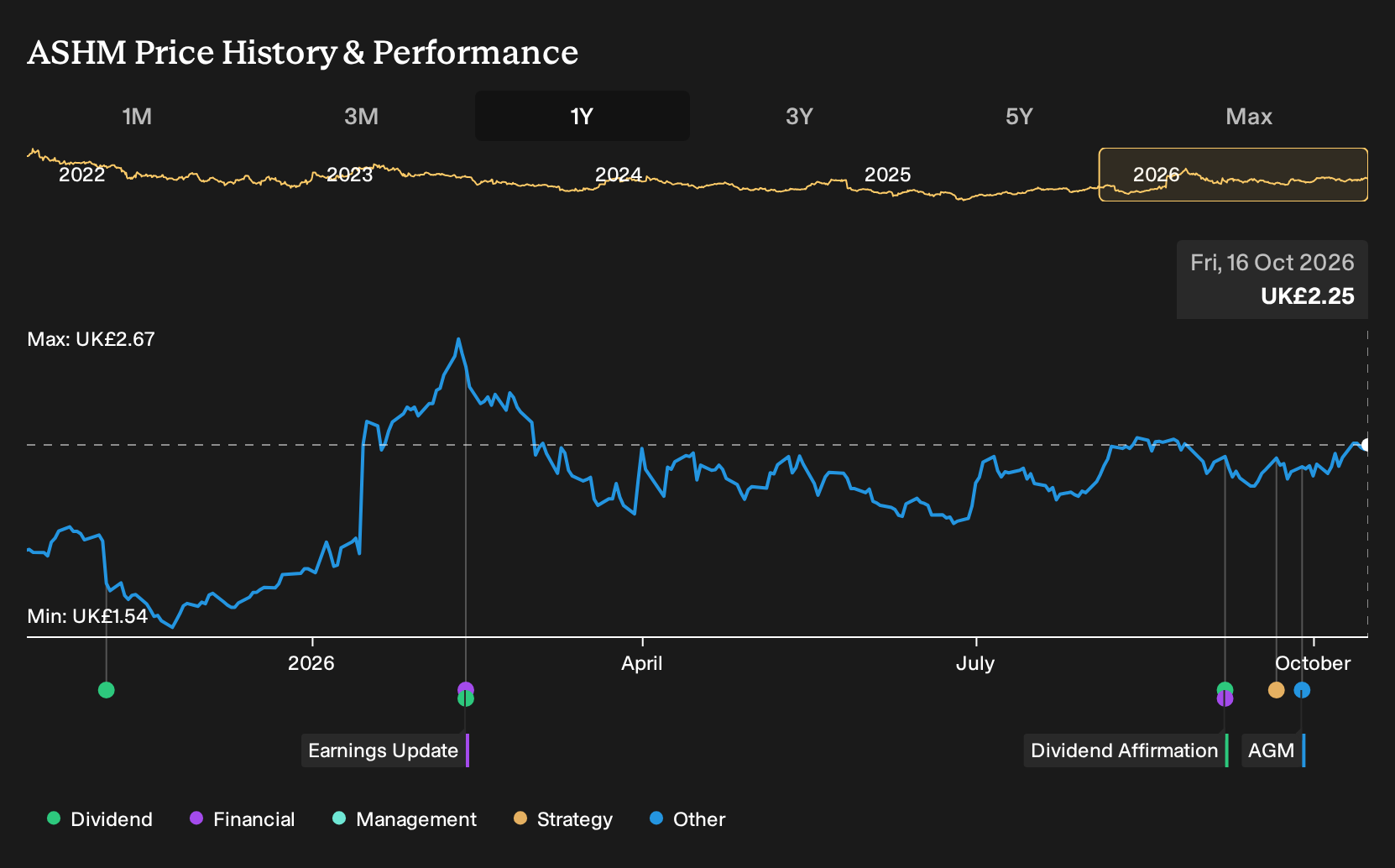The image size is (1395, 868).
Task: Click the orange strategy event marker
Action: click(x=1276, y=690)
